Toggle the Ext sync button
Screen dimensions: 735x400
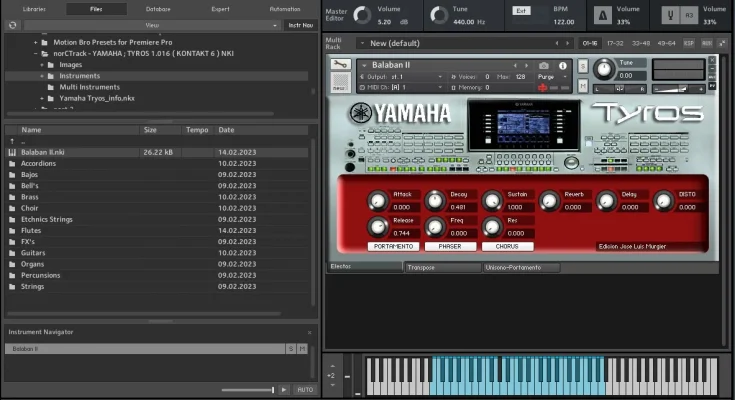(x=521, y=12)
